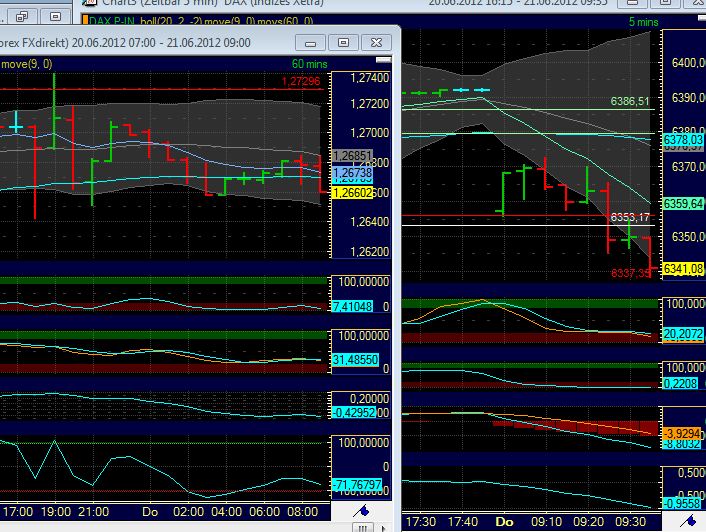This screenshot has height=532, width=706.
Task: Click the blue flag icon in the Forex chart
Action: [x=361, y=511]
